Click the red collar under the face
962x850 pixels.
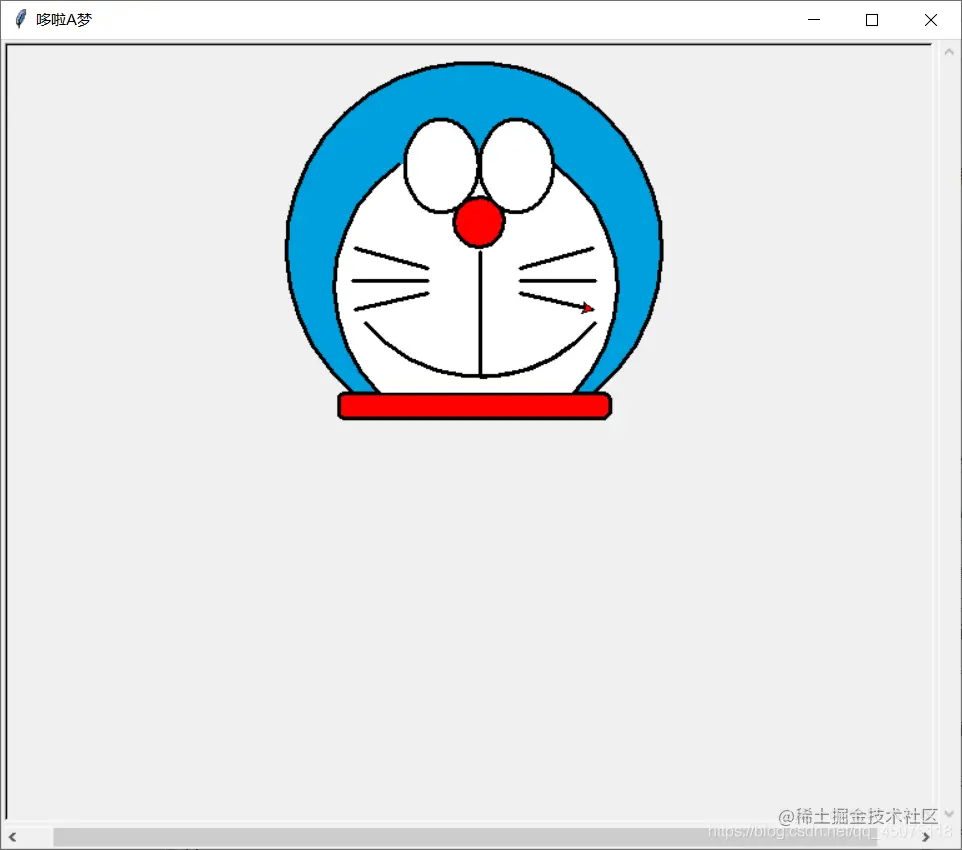tap(475, 405)
